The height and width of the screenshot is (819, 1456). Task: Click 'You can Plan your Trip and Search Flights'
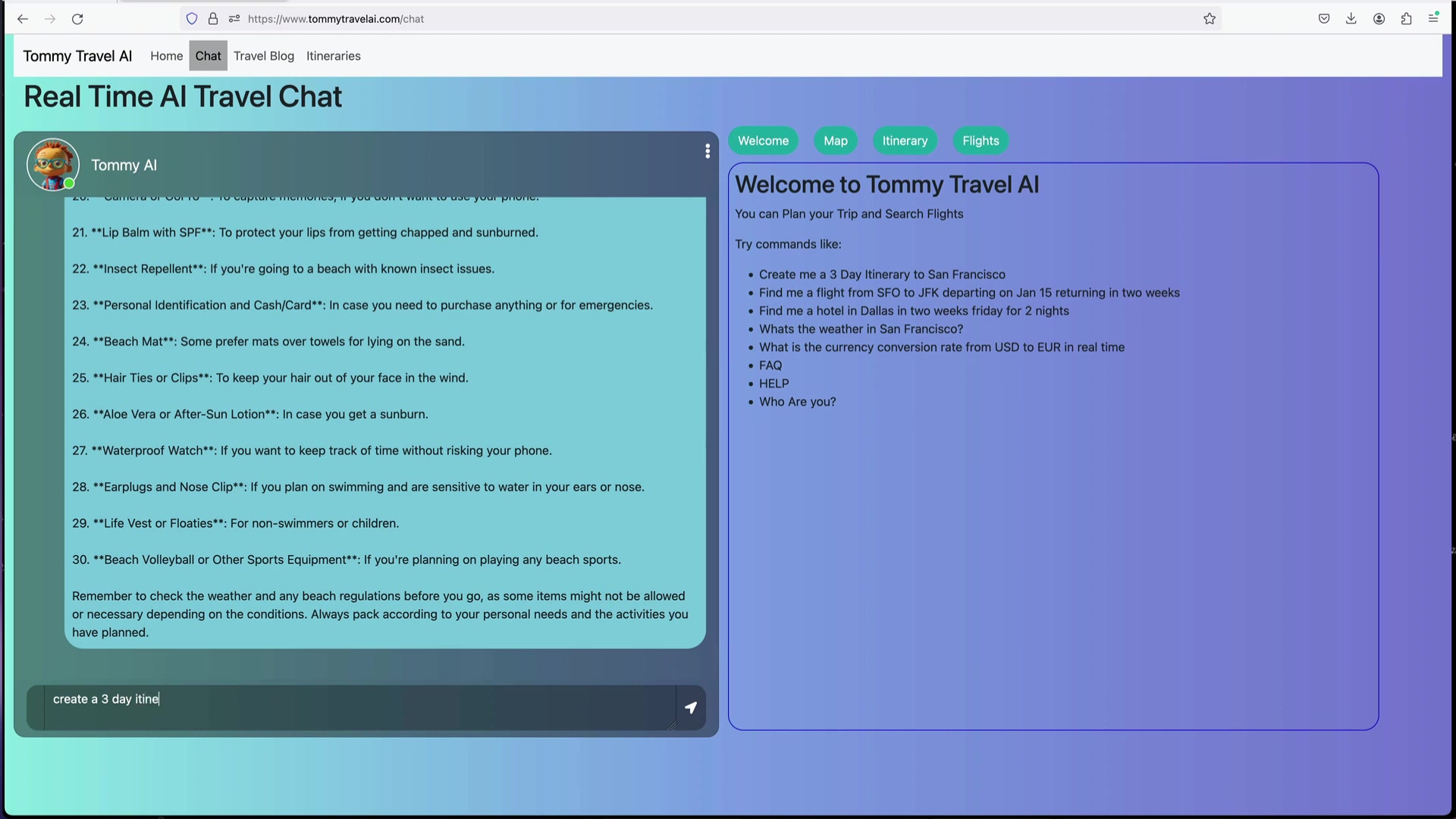[849, 214]
